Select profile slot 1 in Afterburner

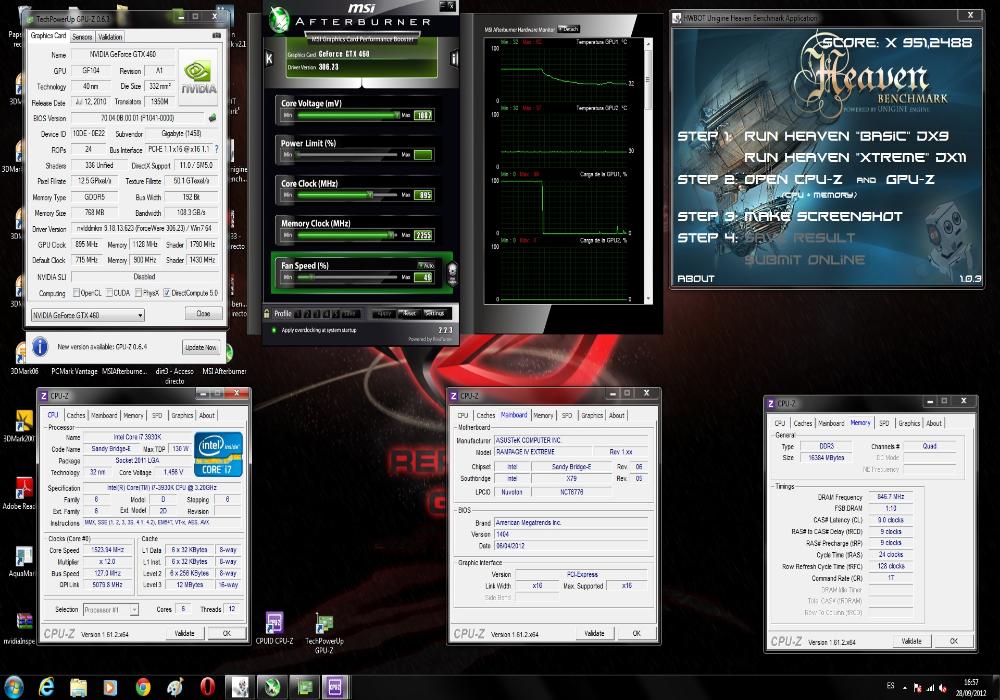[x=298, y=314]
